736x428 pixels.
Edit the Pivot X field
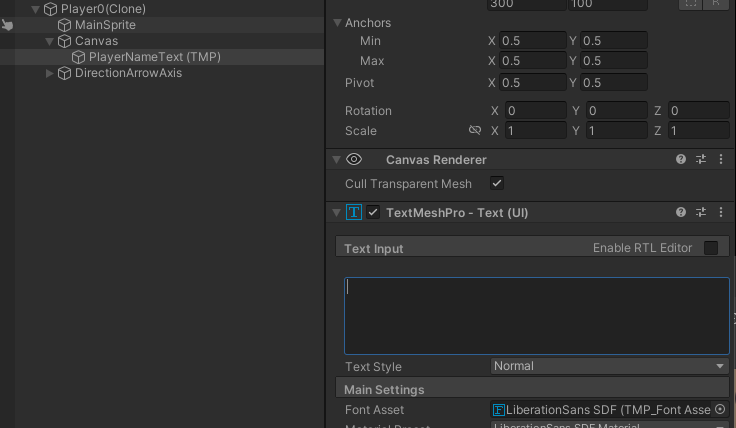533,83
